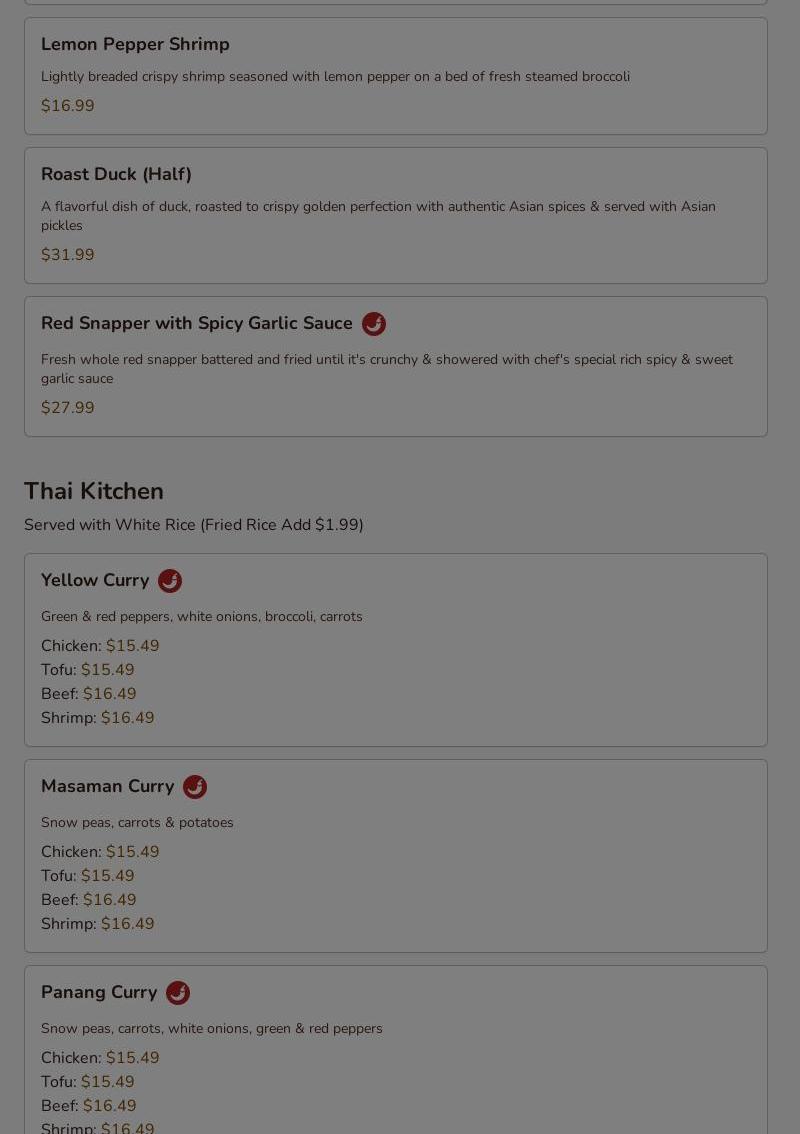This screenshot has height=1134, width=800.
Task: Choose Shrimp option under Yellow Curry
Action: (x=98, y=717)
